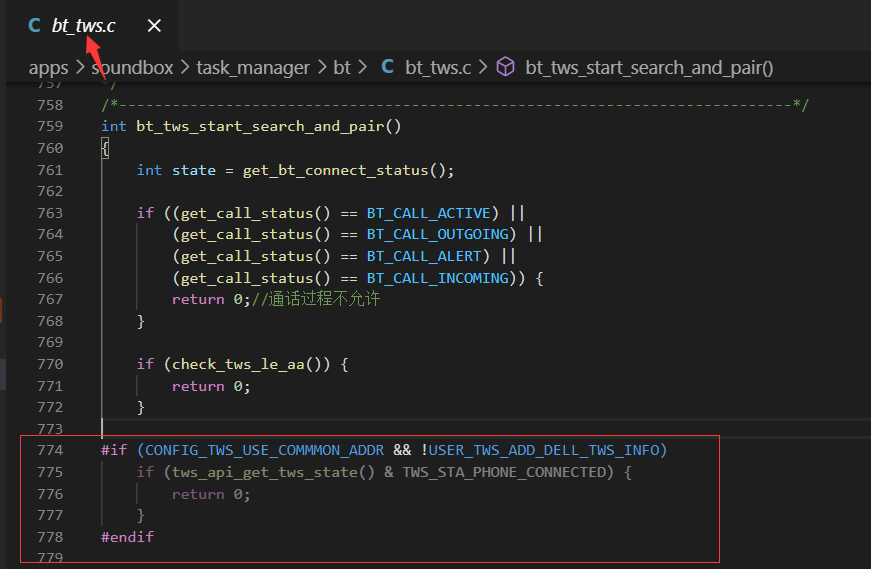Open 'bt_tws.c' breadcrumb file segment
The image size is (871, 569).
[438, 68]
